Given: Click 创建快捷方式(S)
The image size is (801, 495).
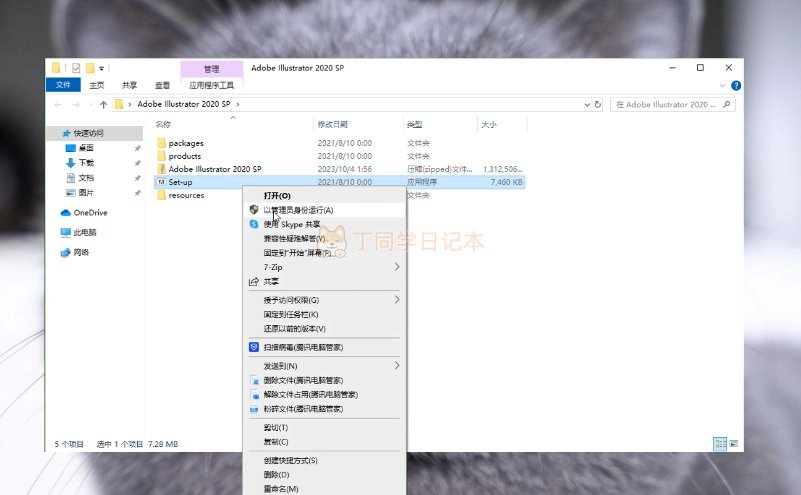Looking at the screenshot, I should (325, 460).
